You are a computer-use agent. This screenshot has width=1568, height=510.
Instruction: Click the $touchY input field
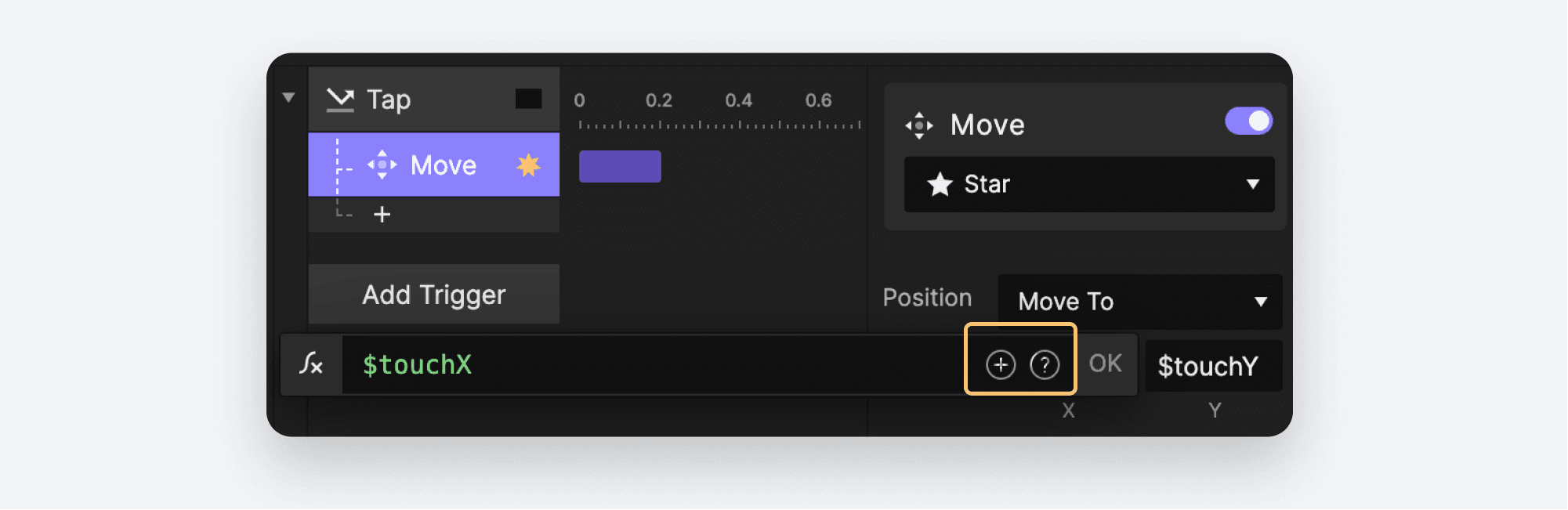(1213, 365)
